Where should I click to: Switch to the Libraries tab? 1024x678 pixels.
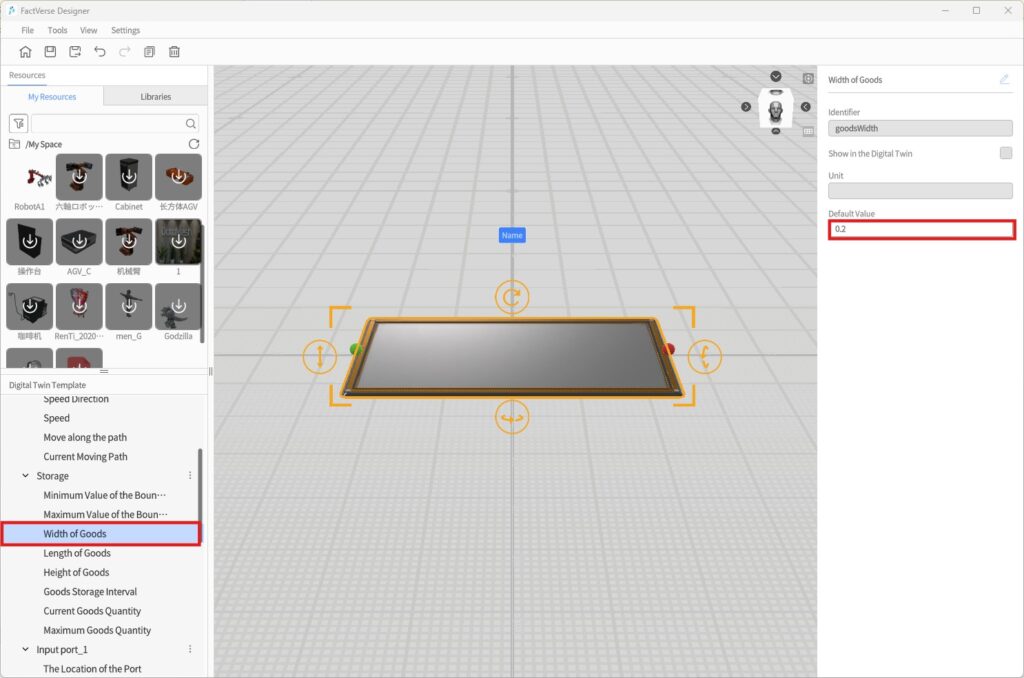tap(155, 97)
